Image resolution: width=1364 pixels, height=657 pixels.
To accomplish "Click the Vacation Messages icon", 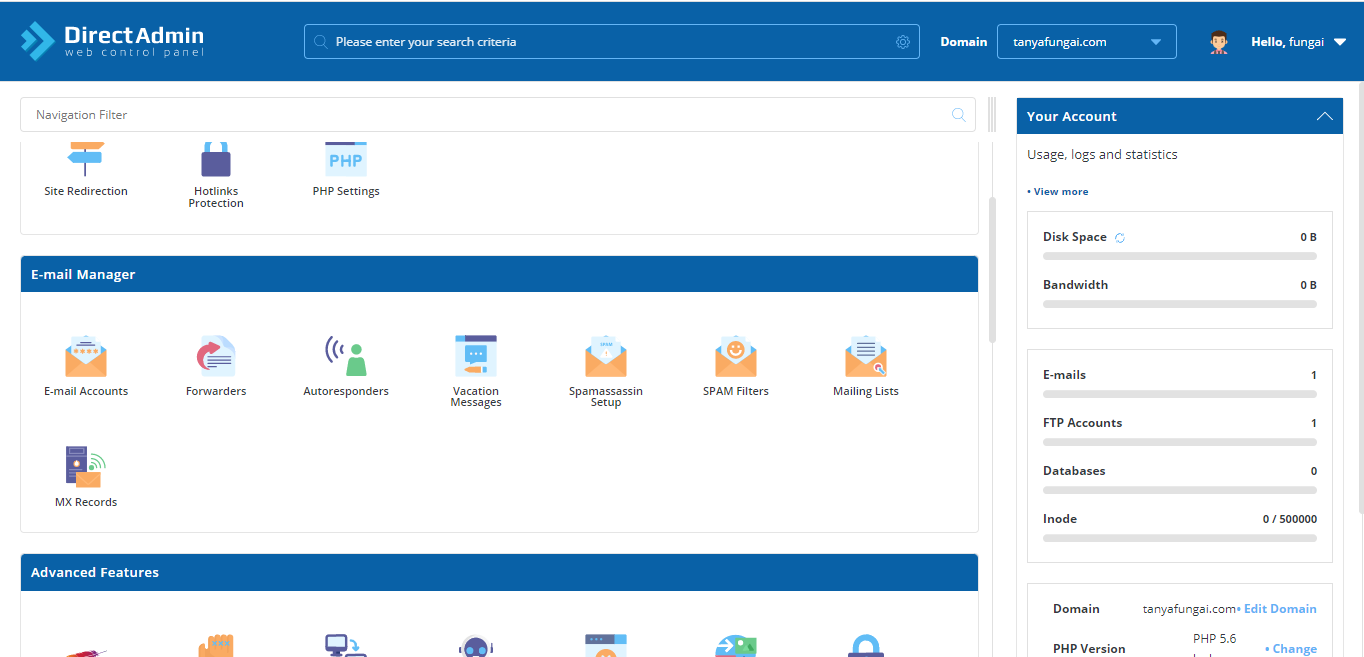I will click(475, 364).
